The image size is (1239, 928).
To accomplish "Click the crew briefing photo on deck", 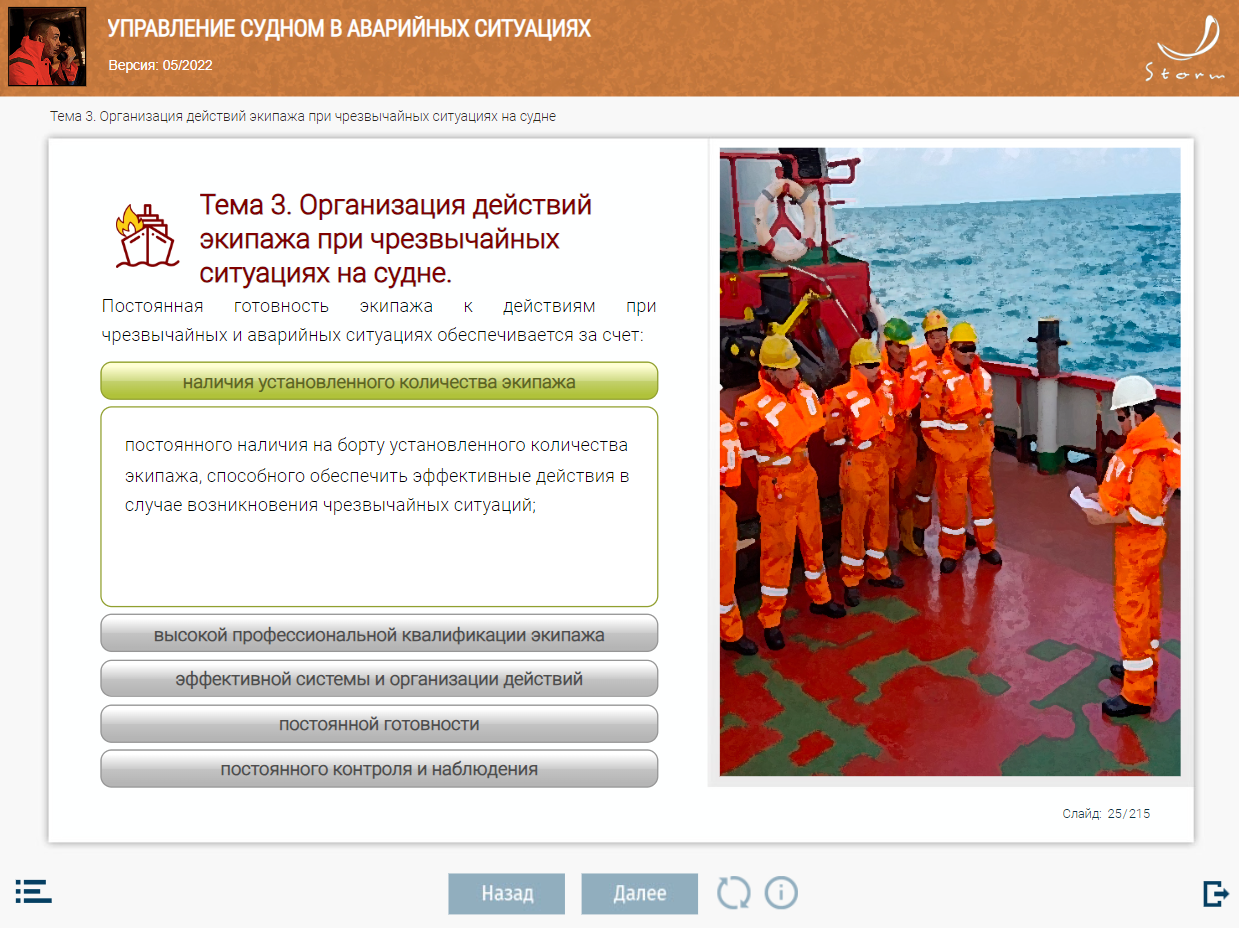I will point(949,461).
